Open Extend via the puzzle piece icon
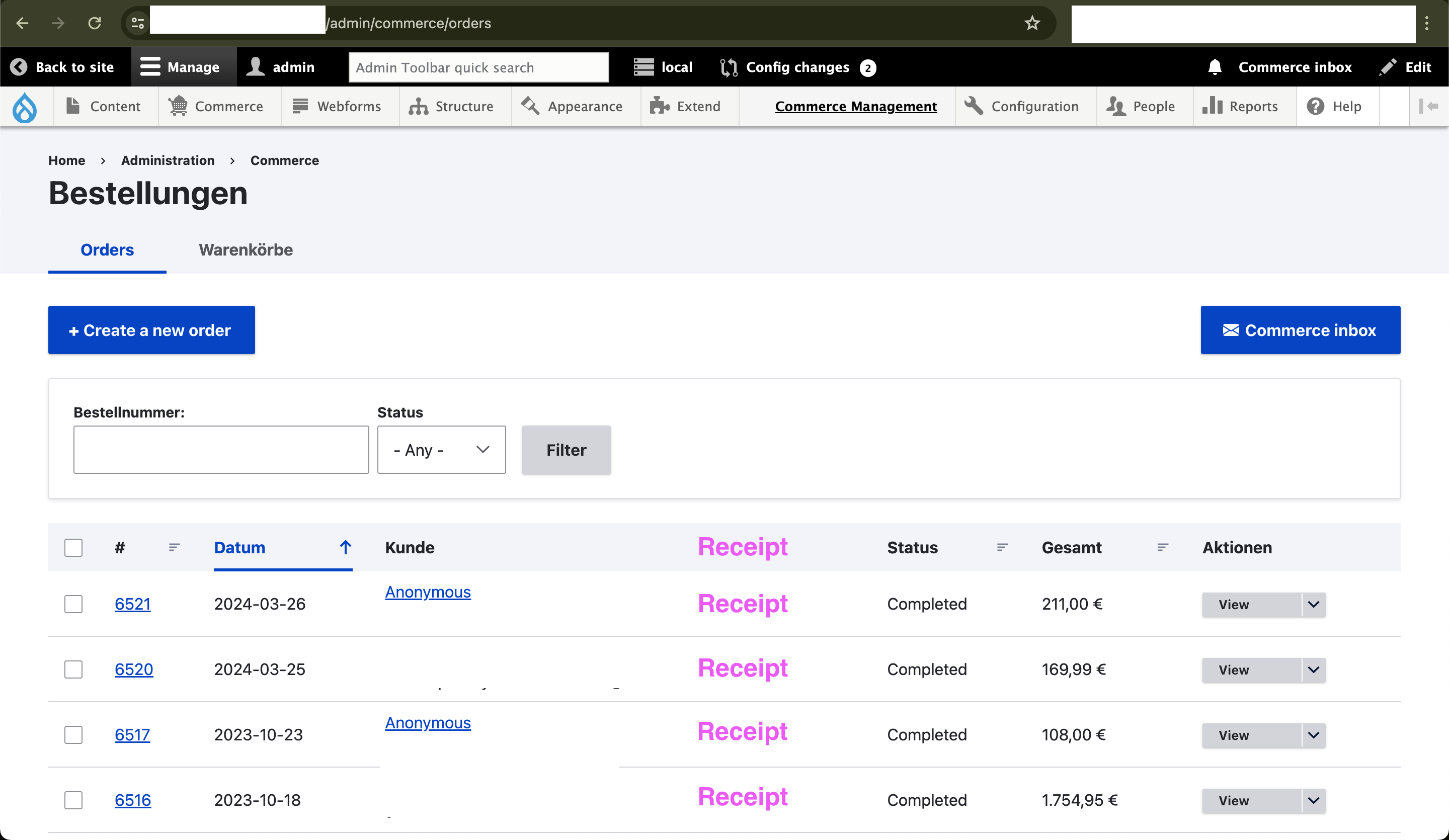1449x840 pixels. 659,106
